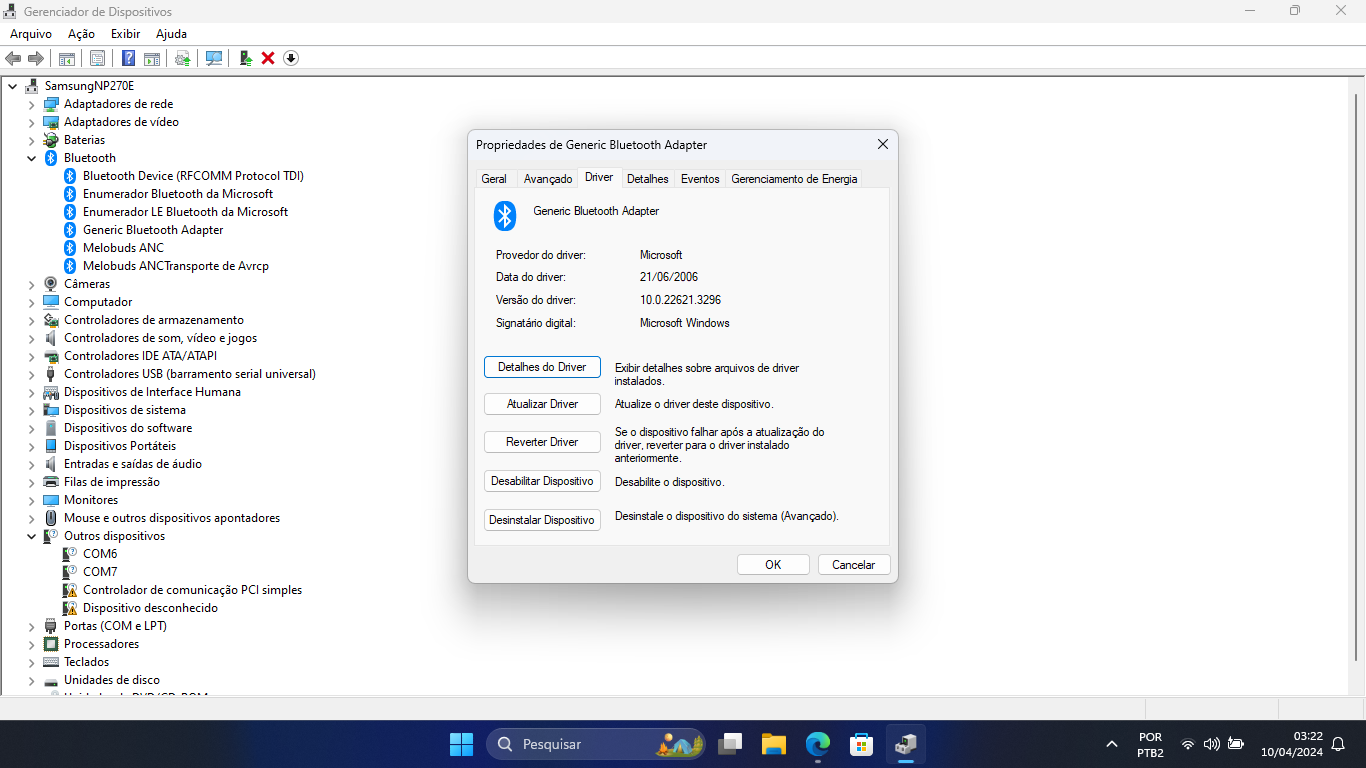Switch to the Detalhes tab
1366x768 pixels.
(x=648, y=179)
